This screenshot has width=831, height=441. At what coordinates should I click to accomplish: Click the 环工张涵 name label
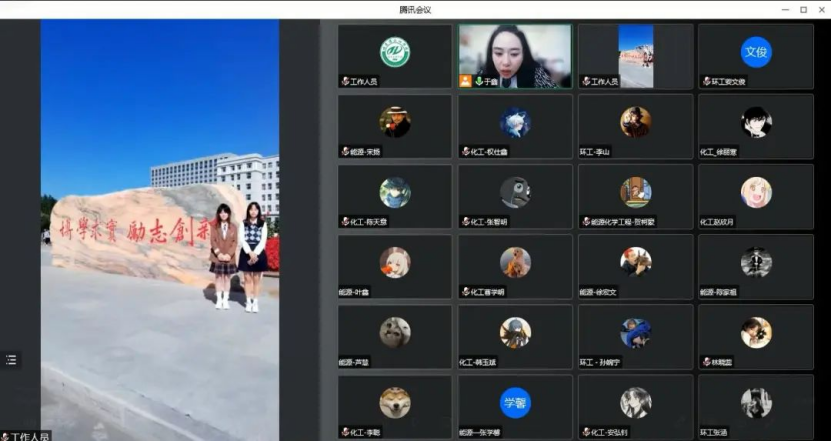pyautogui.click(x=714, y=433)
